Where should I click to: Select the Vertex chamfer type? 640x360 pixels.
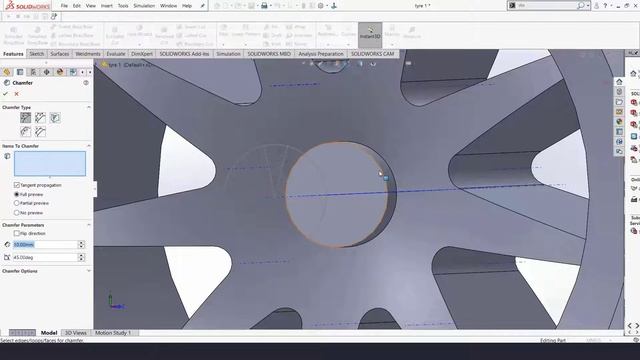(x=55, y=118)
